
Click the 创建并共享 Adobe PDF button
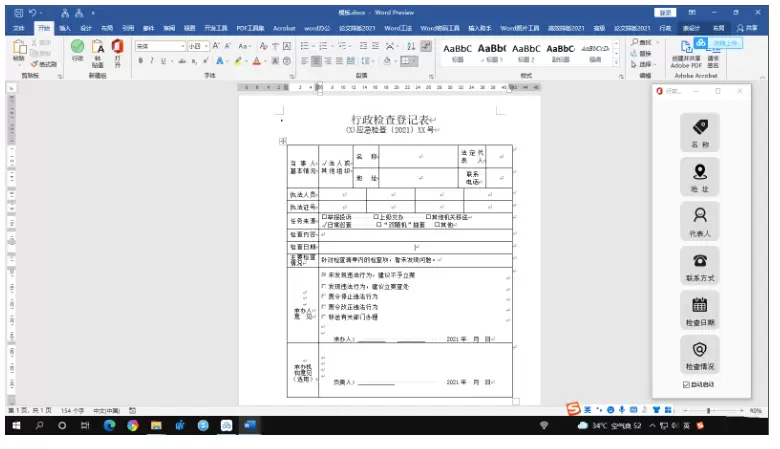pos(686,55)
